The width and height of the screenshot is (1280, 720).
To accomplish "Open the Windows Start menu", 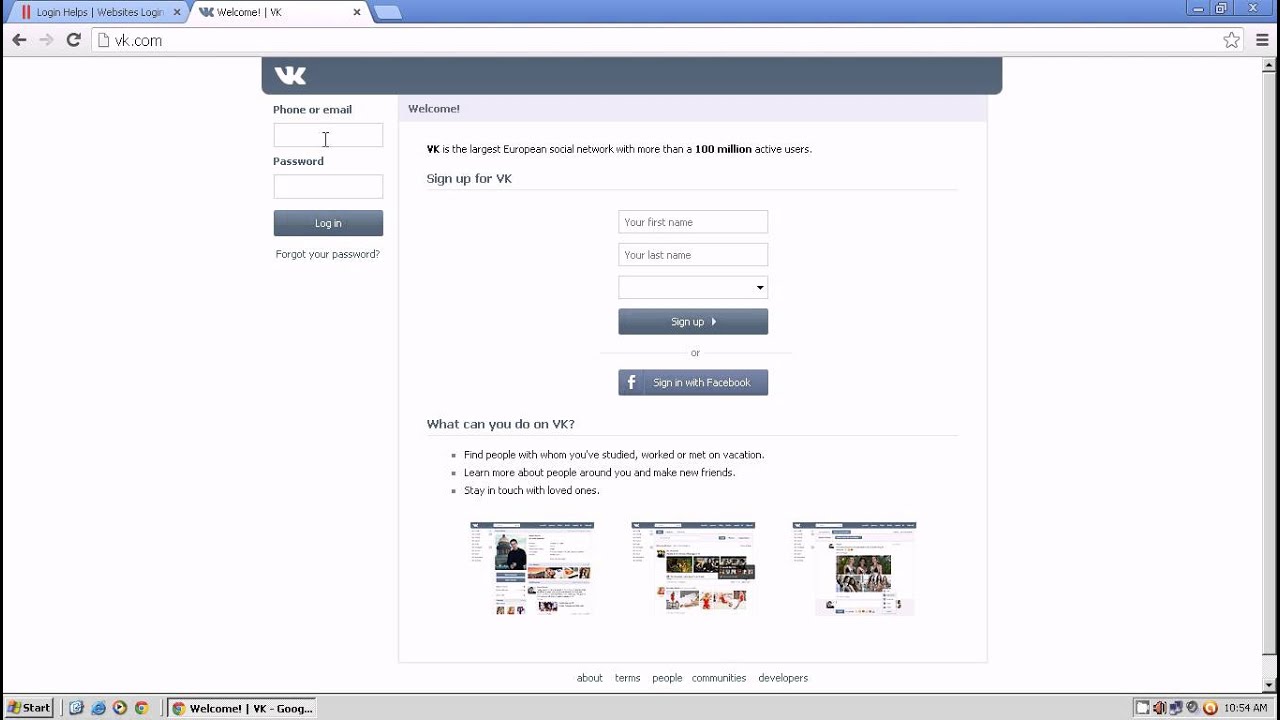I will pos(29,708).
